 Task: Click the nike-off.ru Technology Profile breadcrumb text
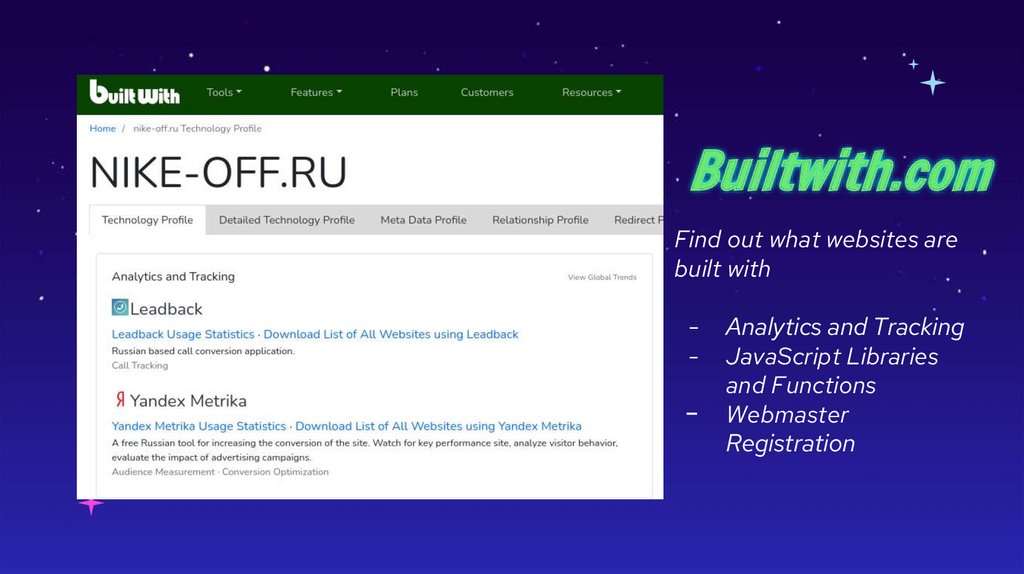tap(197, 129)
